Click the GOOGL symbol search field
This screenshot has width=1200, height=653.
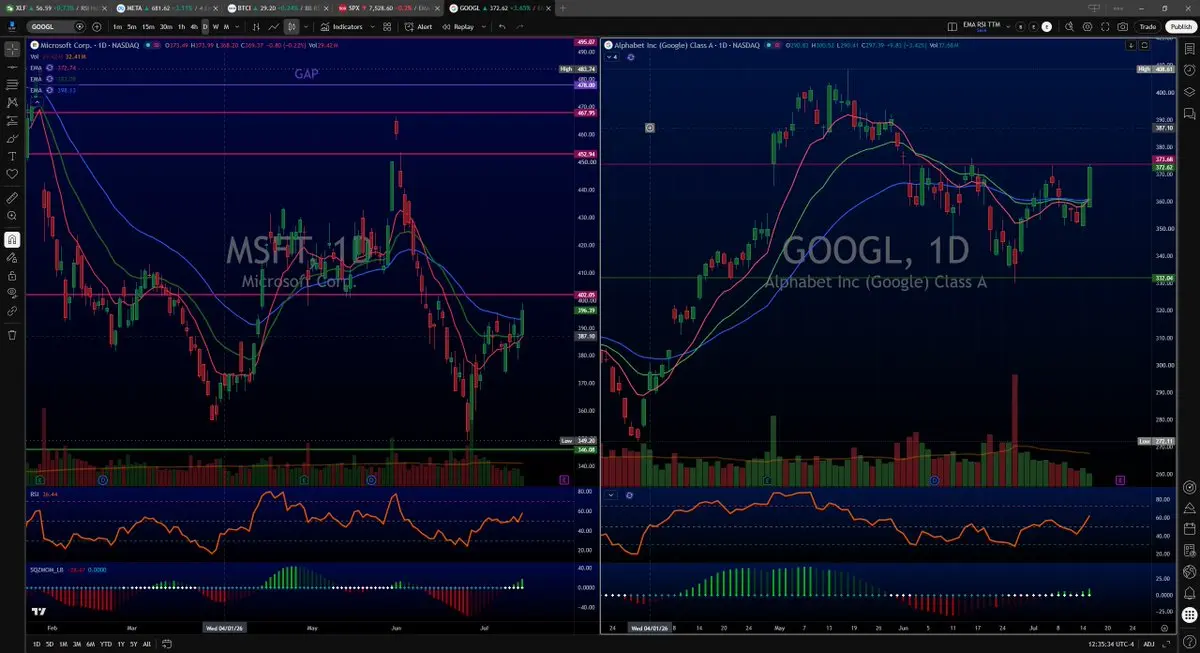(x=50, y=27)
